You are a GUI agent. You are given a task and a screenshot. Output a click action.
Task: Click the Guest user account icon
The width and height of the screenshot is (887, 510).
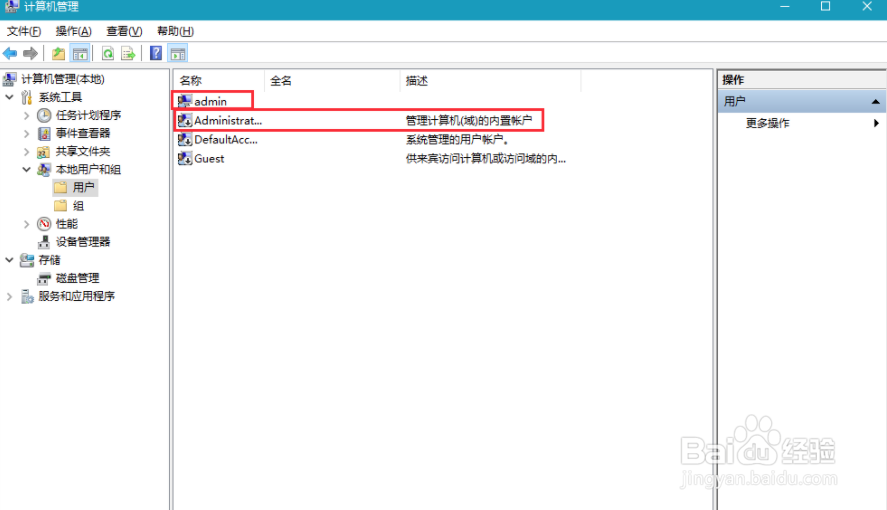tap(184, 159)
